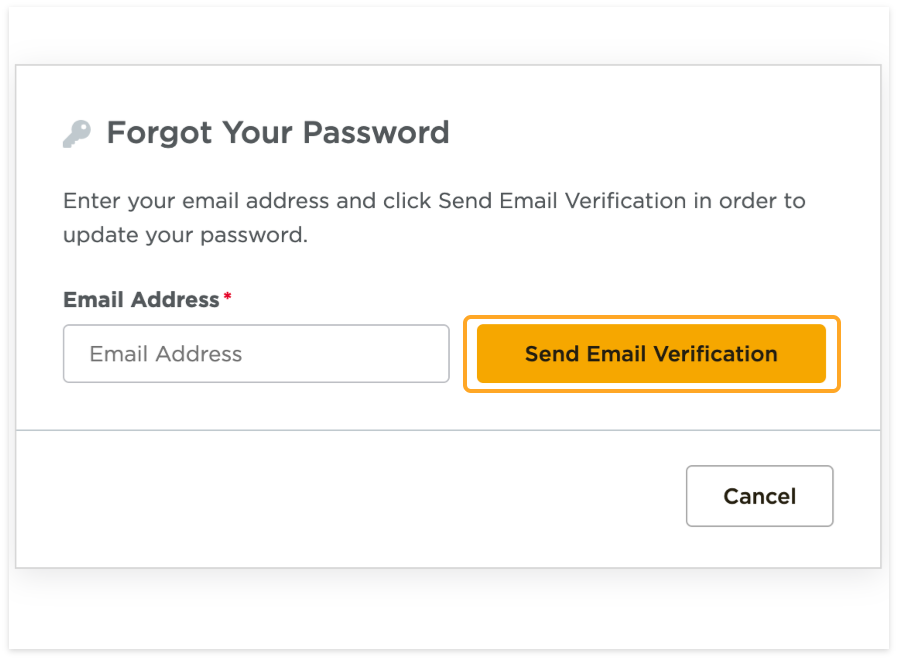
Task: Click the Forgot Your Password heading
Action: (279, 132)
